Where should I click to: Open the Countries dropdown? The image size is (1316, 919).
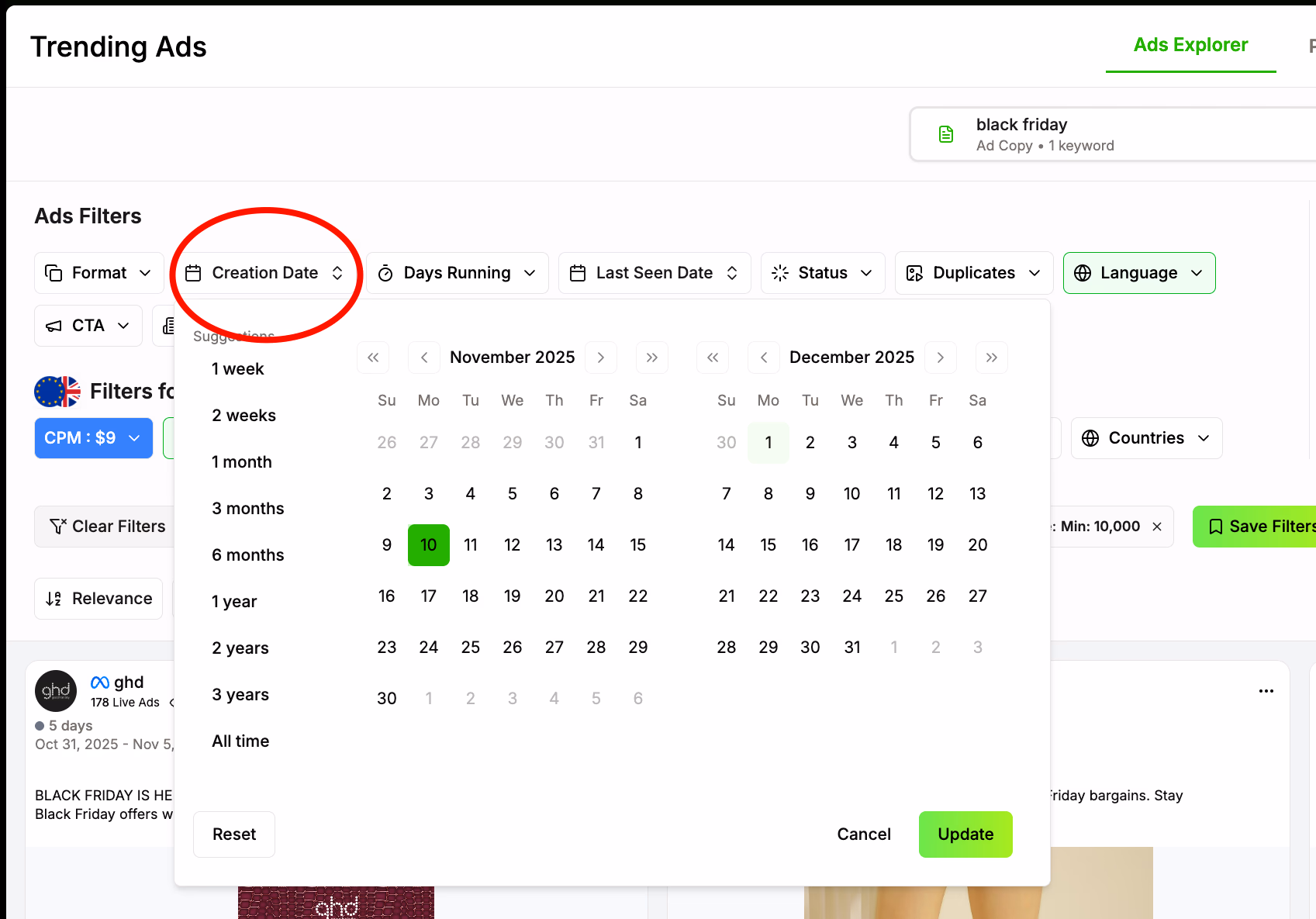pos(1145,437)
